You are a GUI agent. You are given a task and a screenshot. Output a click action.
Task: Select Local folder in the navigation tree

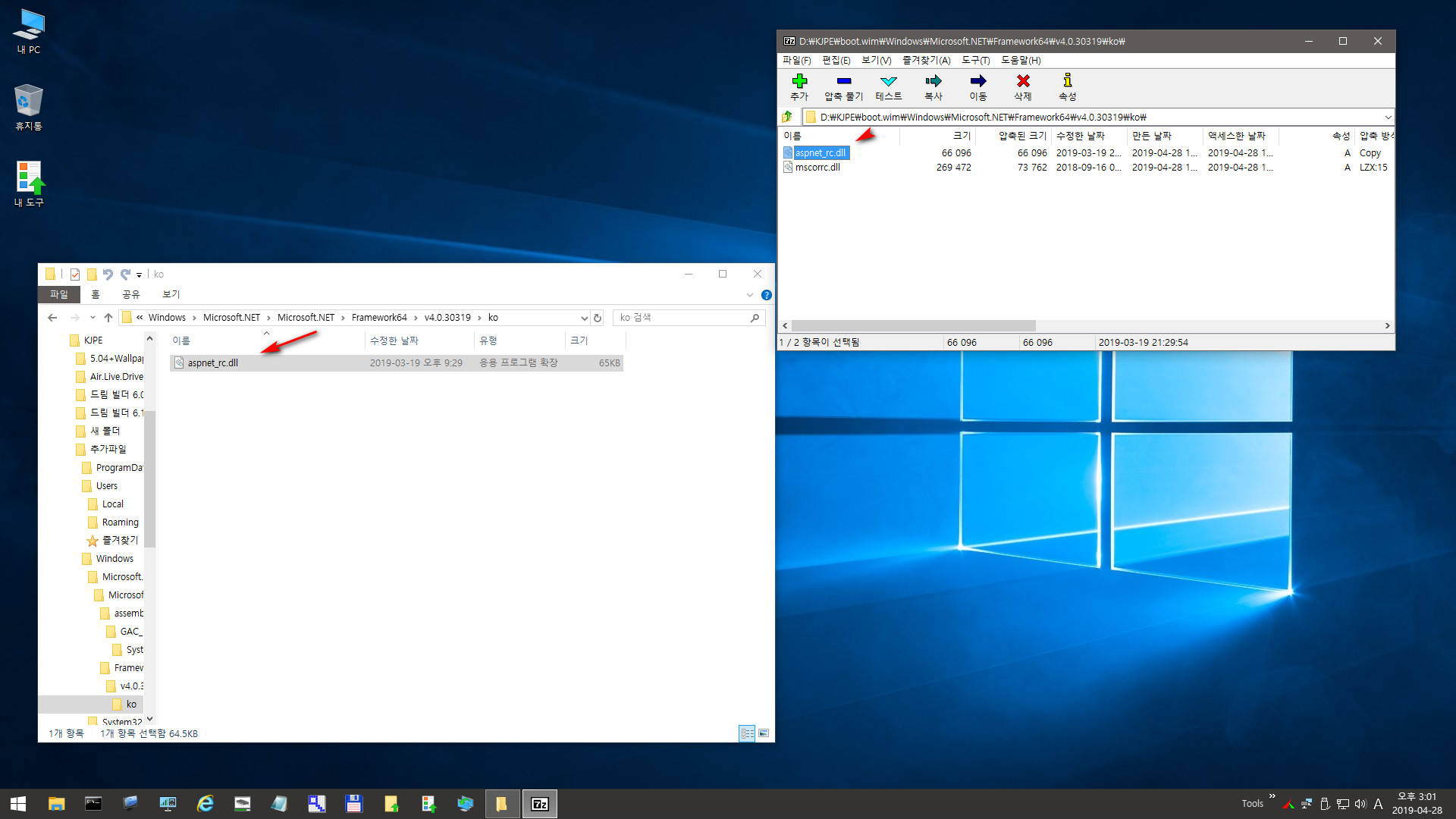(x=112, y=504)
